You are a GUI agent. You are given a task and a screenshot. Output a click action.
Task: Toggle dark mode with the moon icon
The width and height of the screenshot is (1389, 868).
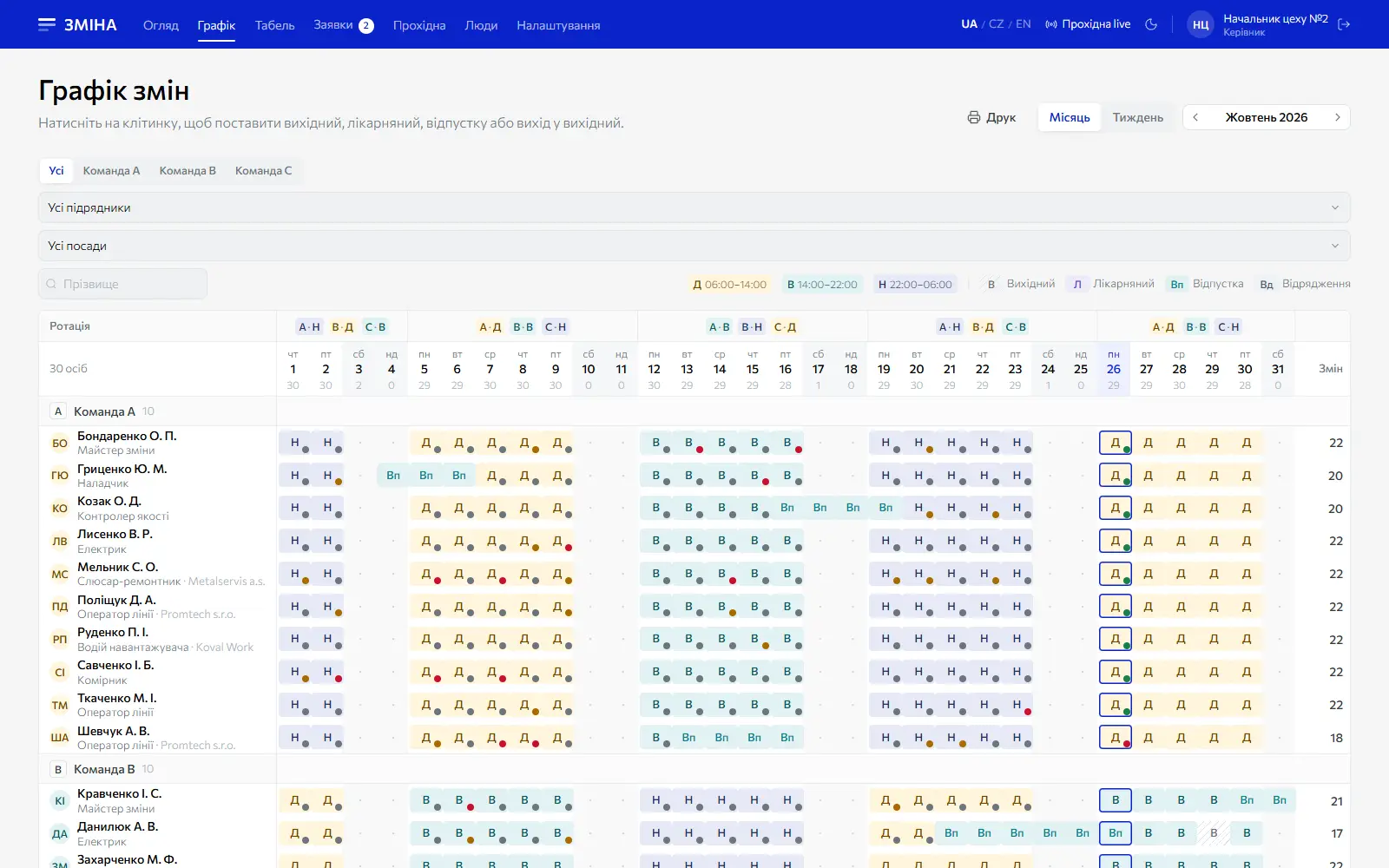point(1151,24)
